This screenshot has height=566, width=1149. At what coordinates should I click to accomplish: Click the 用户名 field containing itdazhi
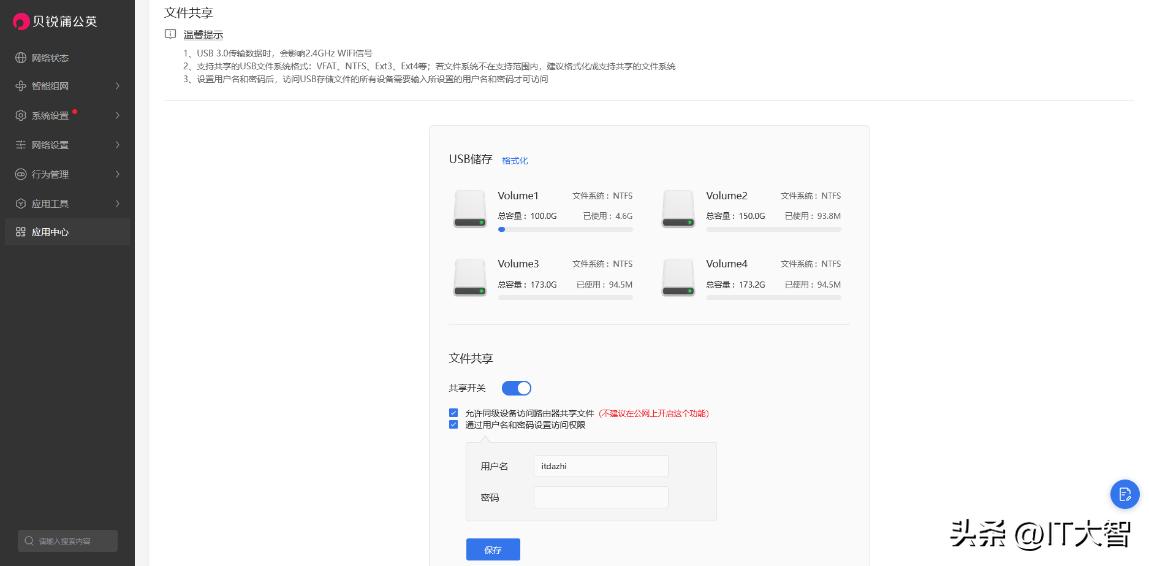601,466
